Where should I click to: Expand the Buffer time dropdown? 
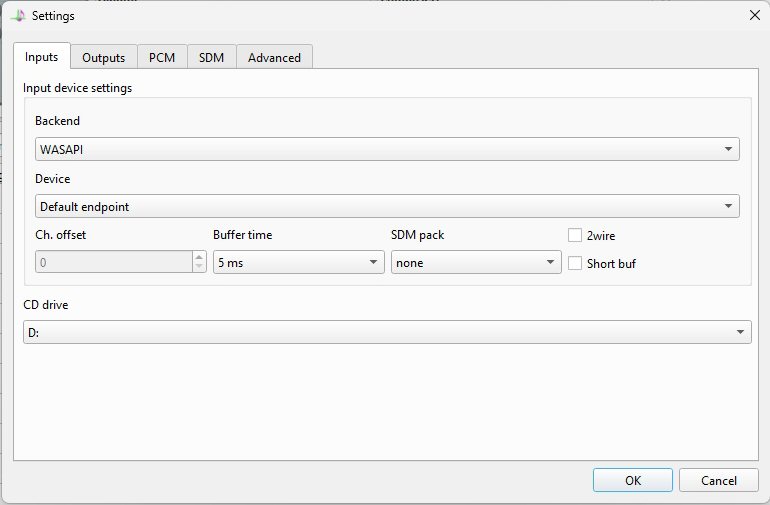pyautogui.click(x=298, y=262)
